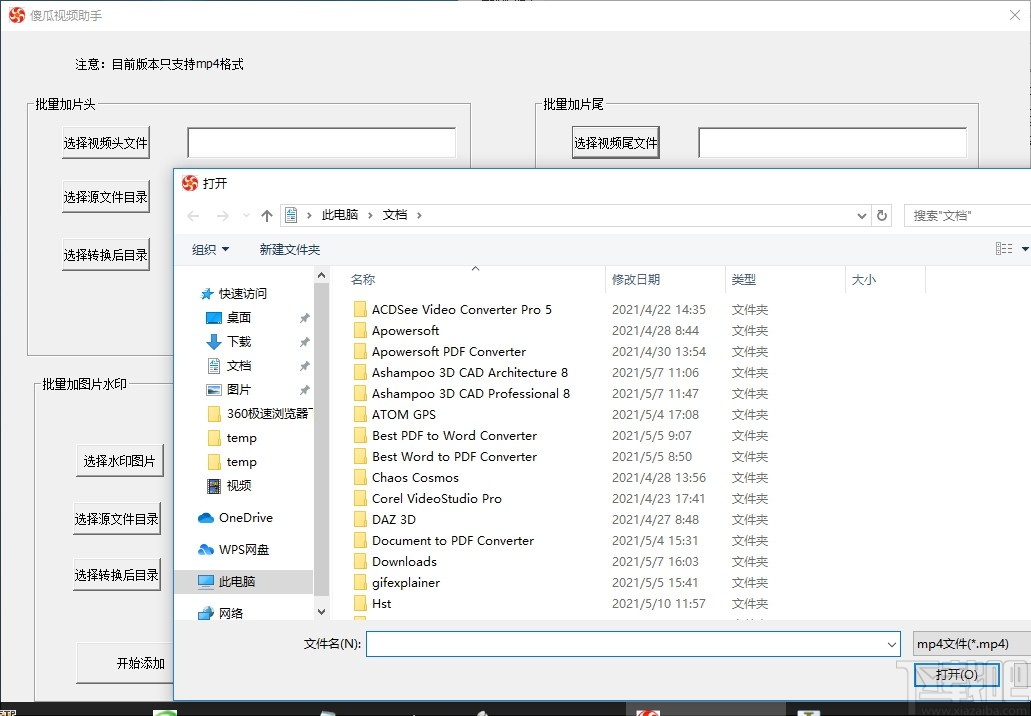Click the 打开(O) button
The image size is (1031, 716).
[956, 674]
